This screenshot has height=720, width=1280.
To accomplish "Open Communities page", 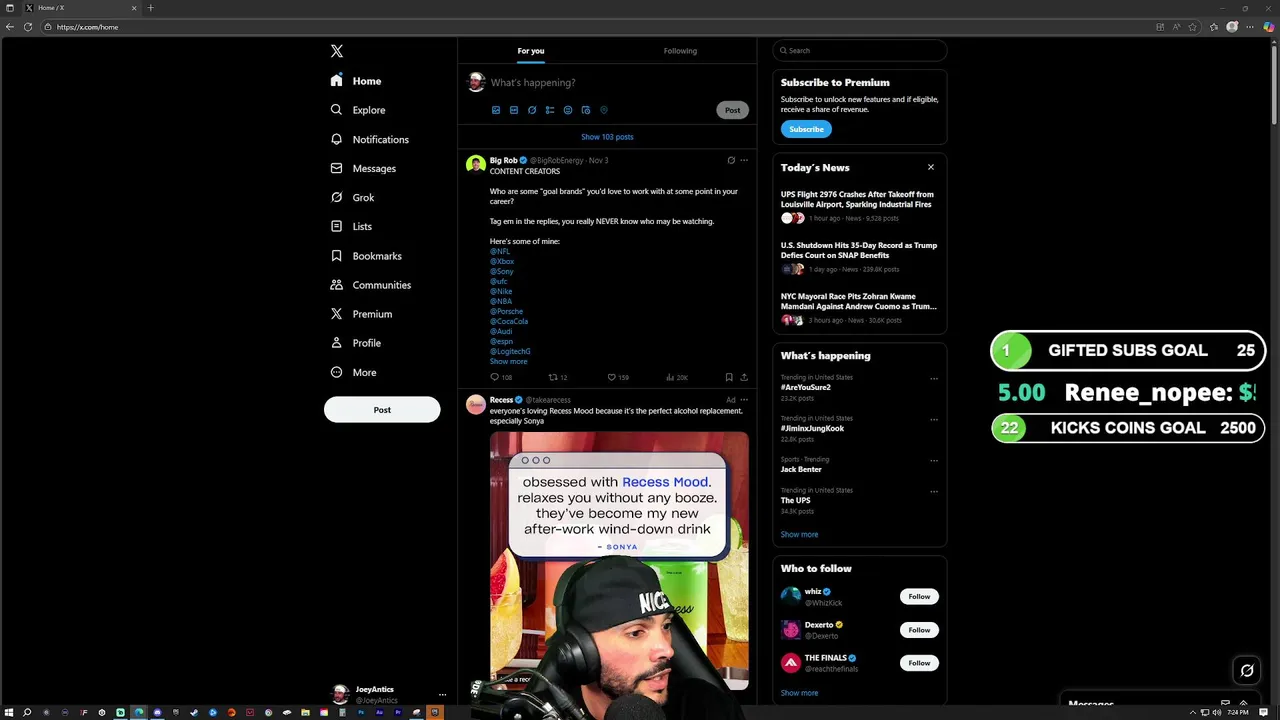I will [371, 285].
